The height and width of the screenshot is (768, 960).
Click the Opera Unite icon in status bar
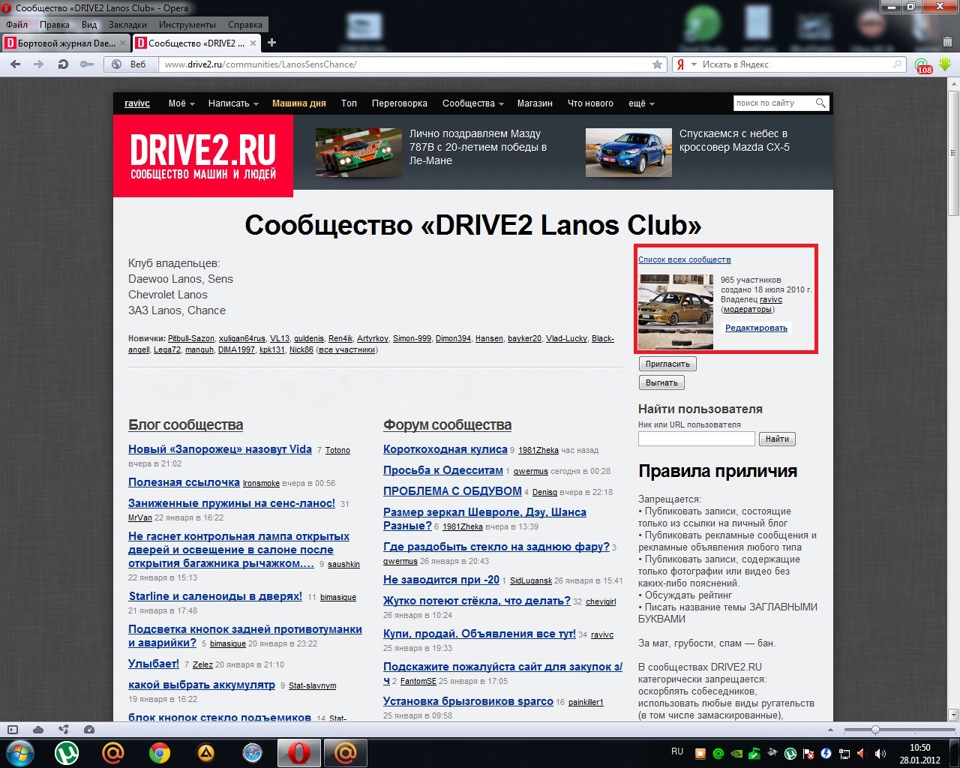(64, 729)
